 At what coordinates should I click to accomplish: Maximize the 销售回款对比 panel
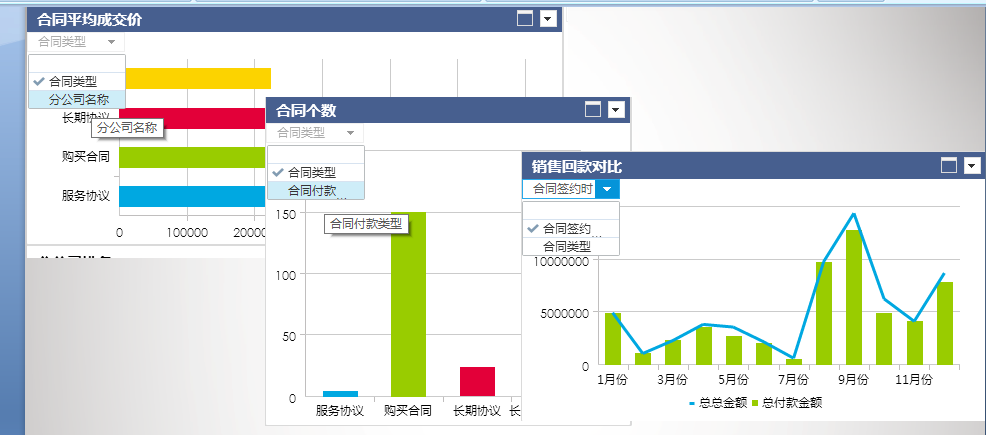click(949, 165)
